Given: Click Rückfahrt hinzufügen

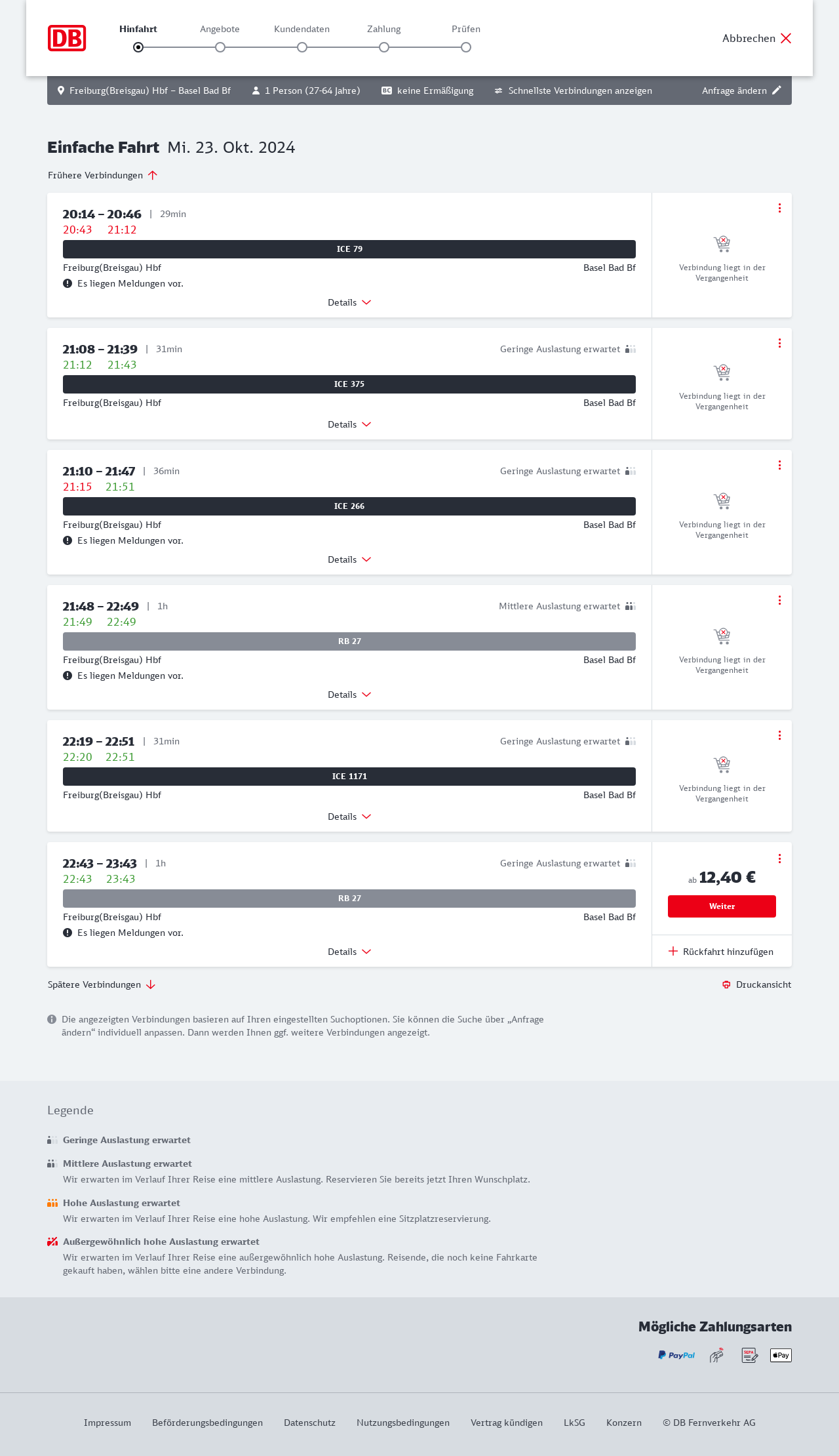Looking at the screenshot, I should (722, 952).
